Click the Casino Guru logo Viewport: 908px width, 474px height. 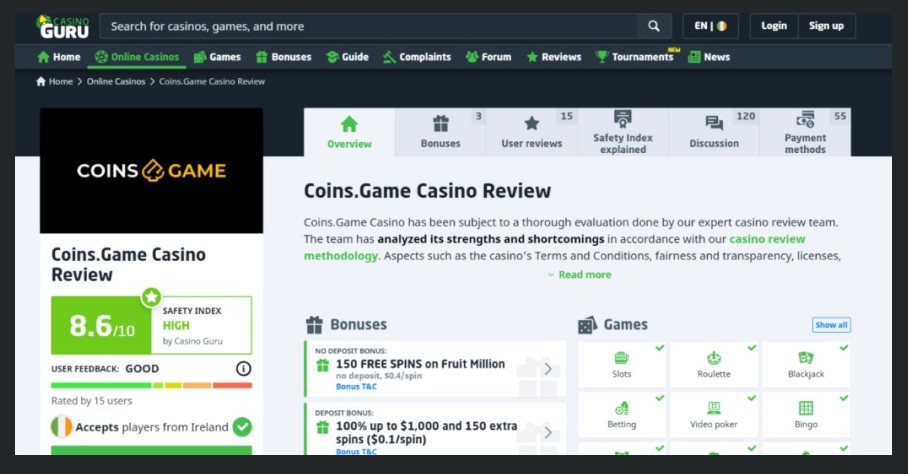pyautogui.click(x=63, y=27)
